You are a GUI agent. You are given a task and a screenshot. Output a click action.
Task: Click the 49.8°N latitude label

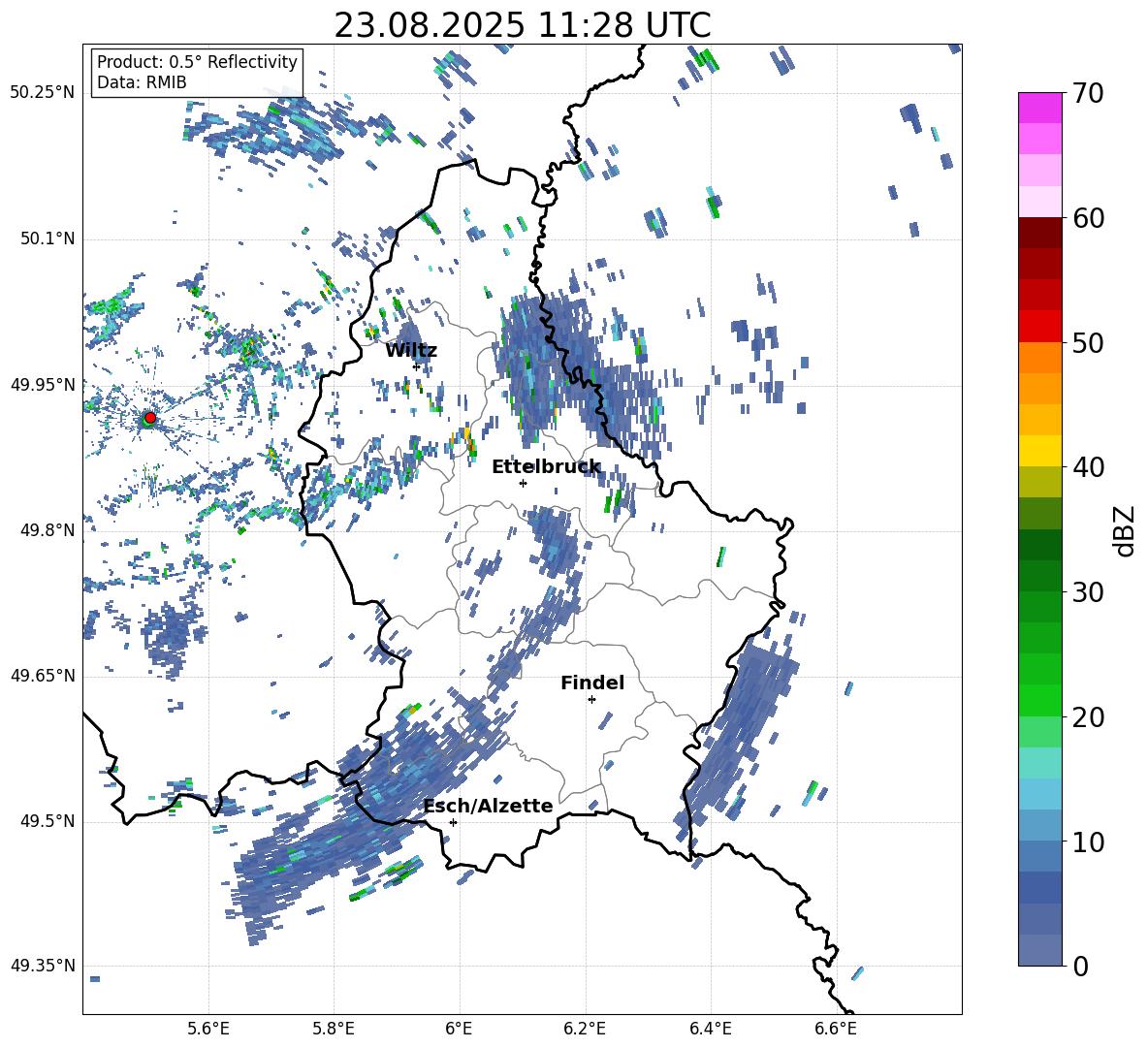(x=47, y=530)
